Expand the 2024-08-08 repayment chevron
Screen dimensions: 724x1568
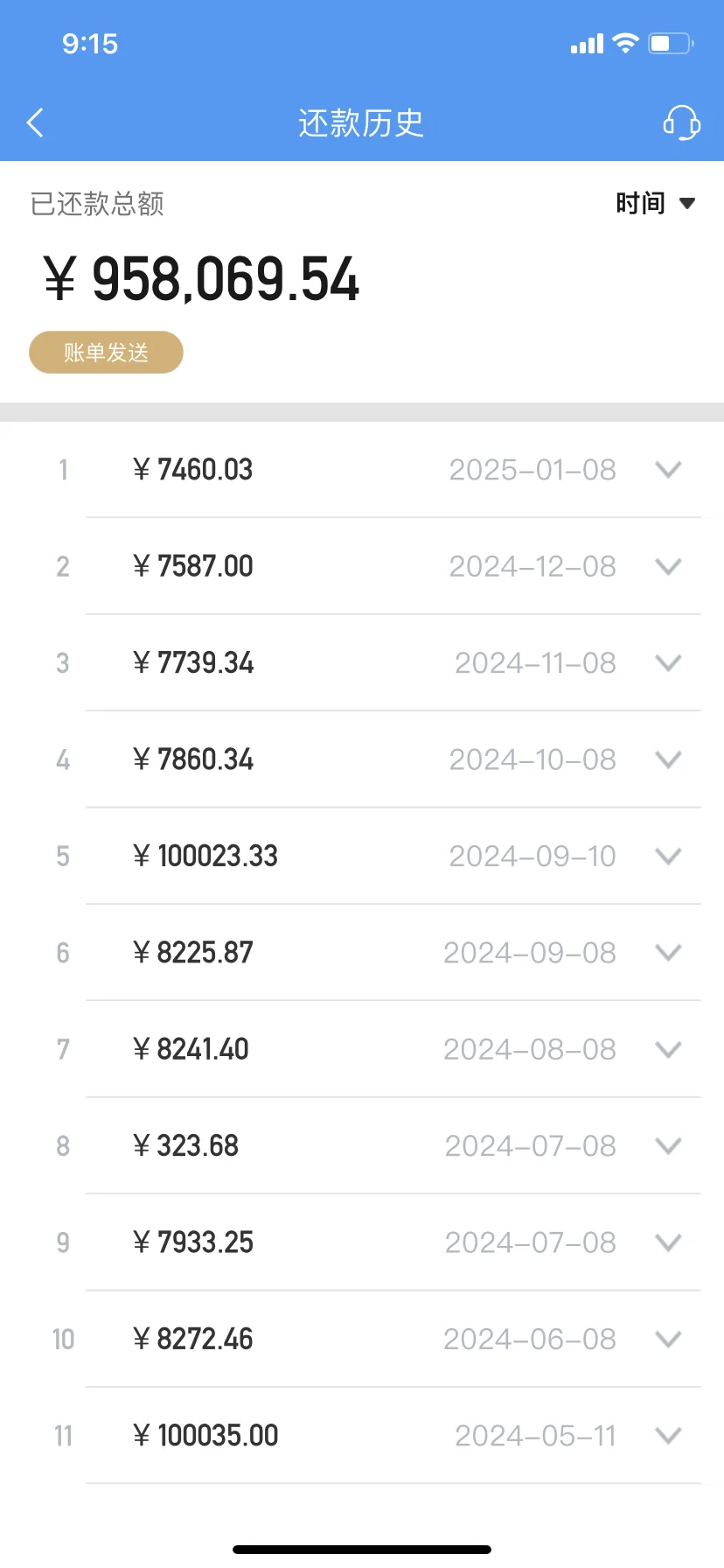(668, 1049)
